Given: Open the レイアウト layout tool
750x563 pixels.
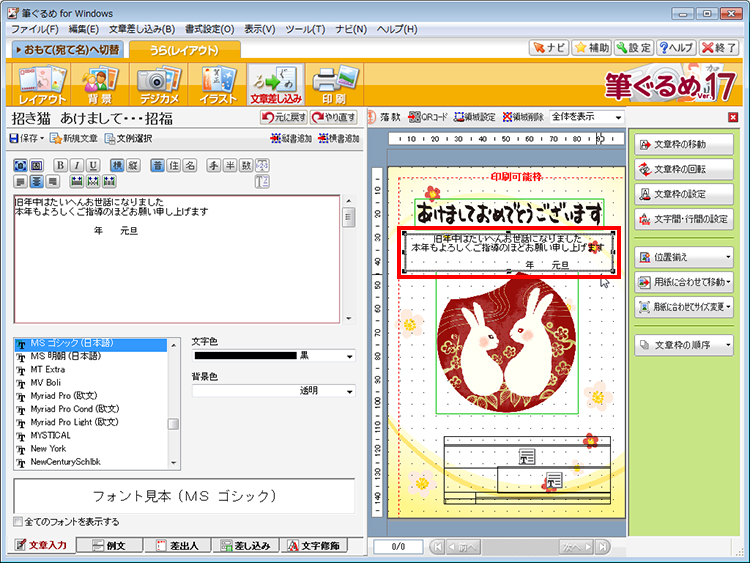Looking at the screenshot, I should 42,85.
